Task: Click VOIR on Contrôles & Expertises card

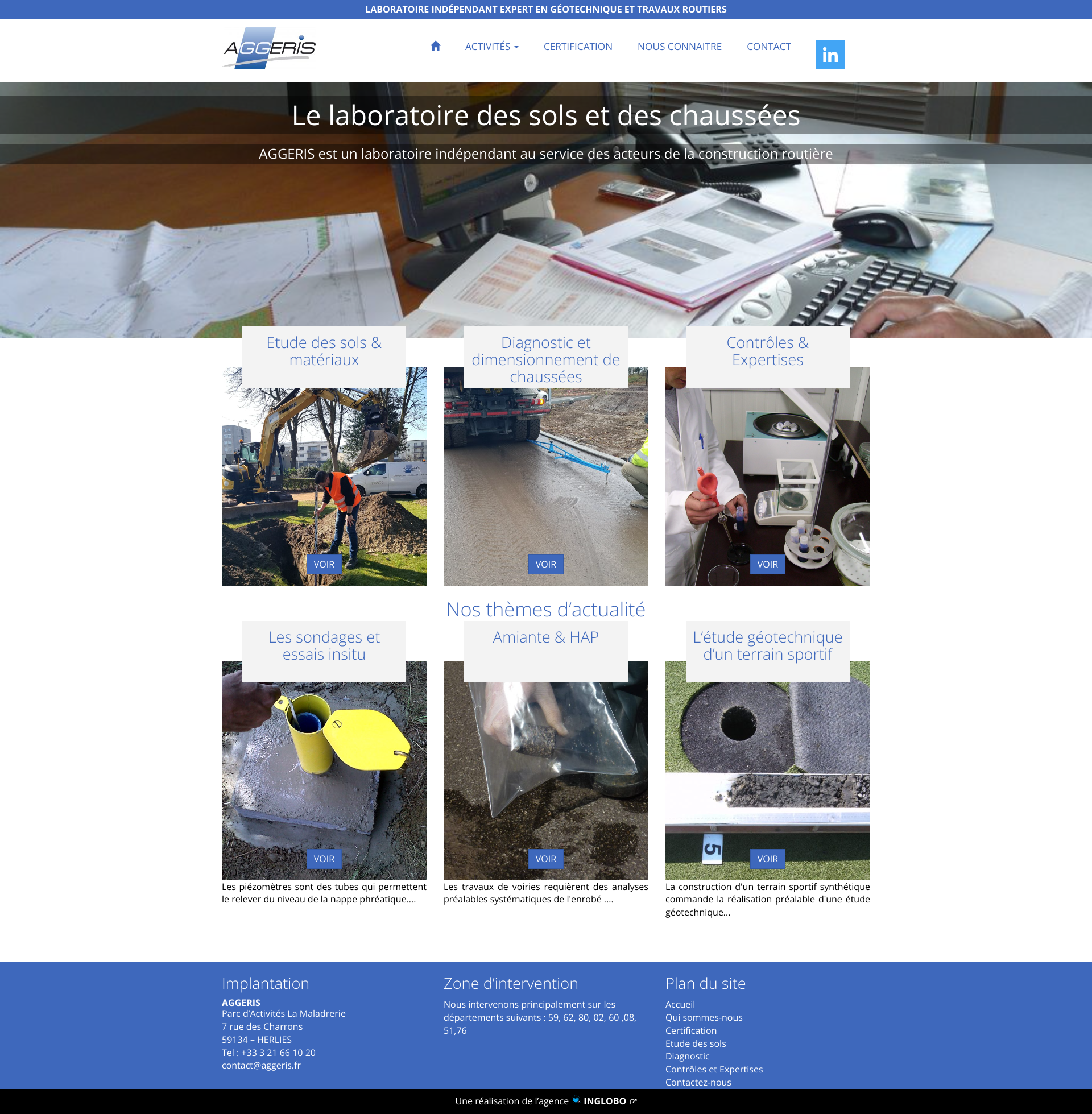Action: [767, 564]
